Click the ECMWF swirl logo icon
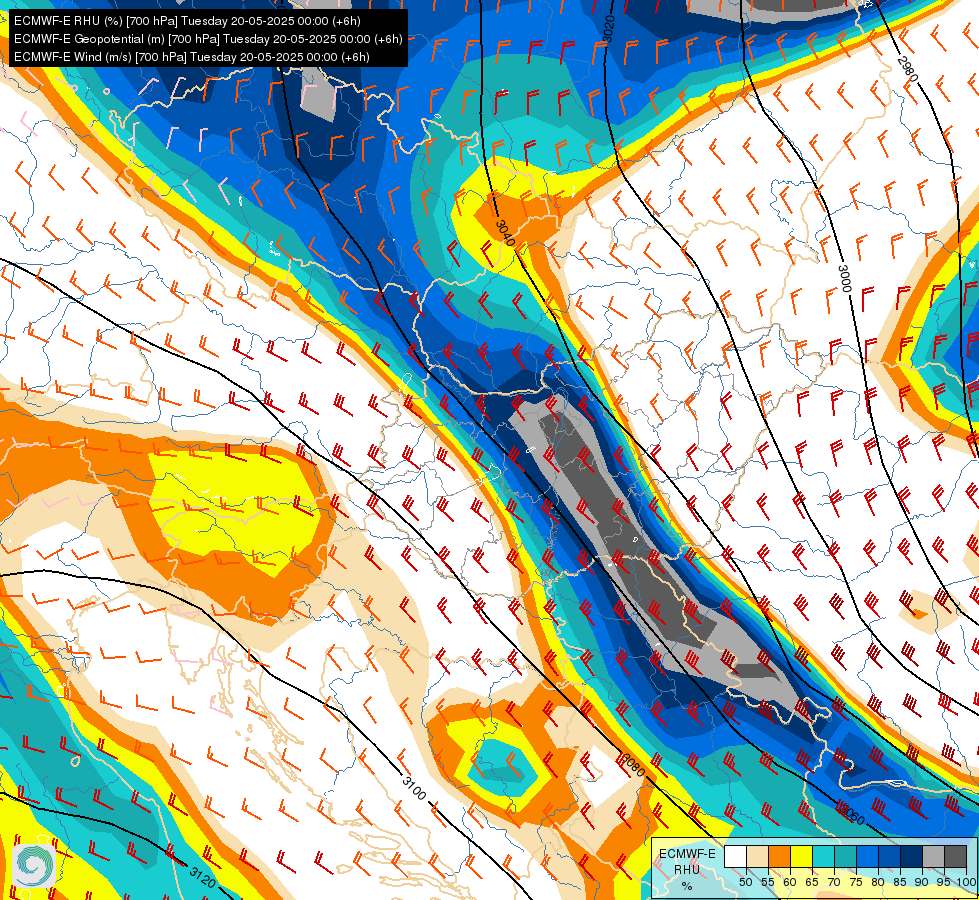The image size is (979, 900). (34, 866)
